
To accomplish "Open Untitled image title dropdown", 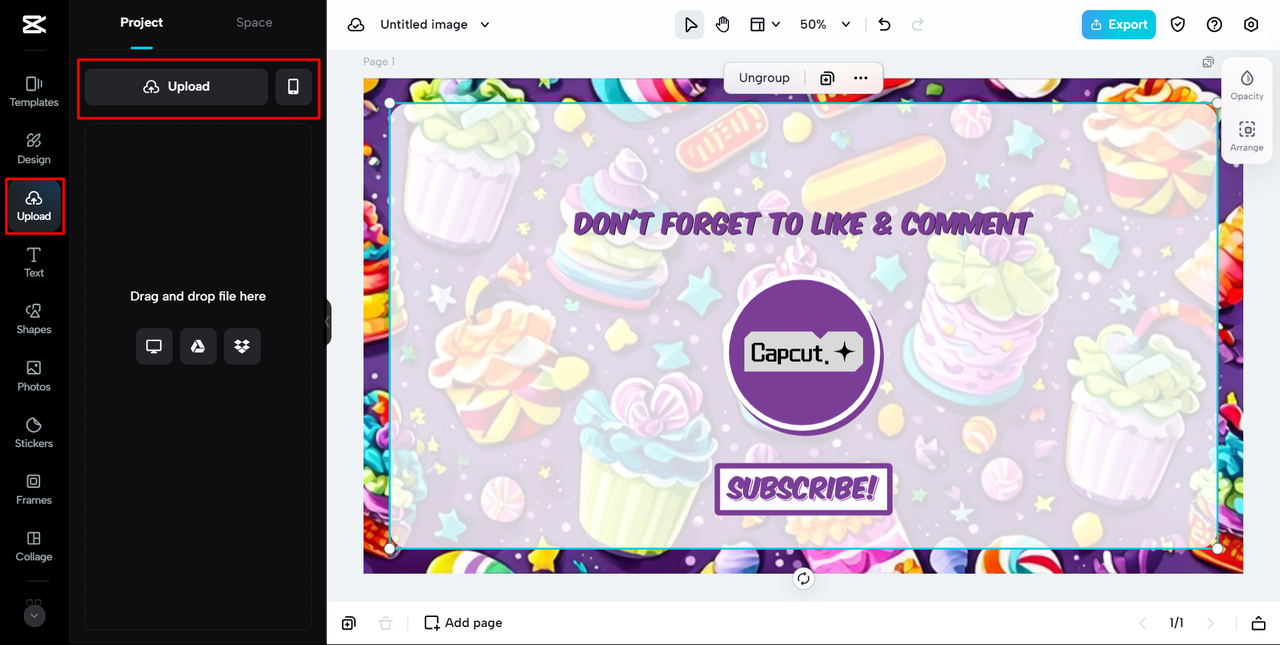I will click(433, 25).
